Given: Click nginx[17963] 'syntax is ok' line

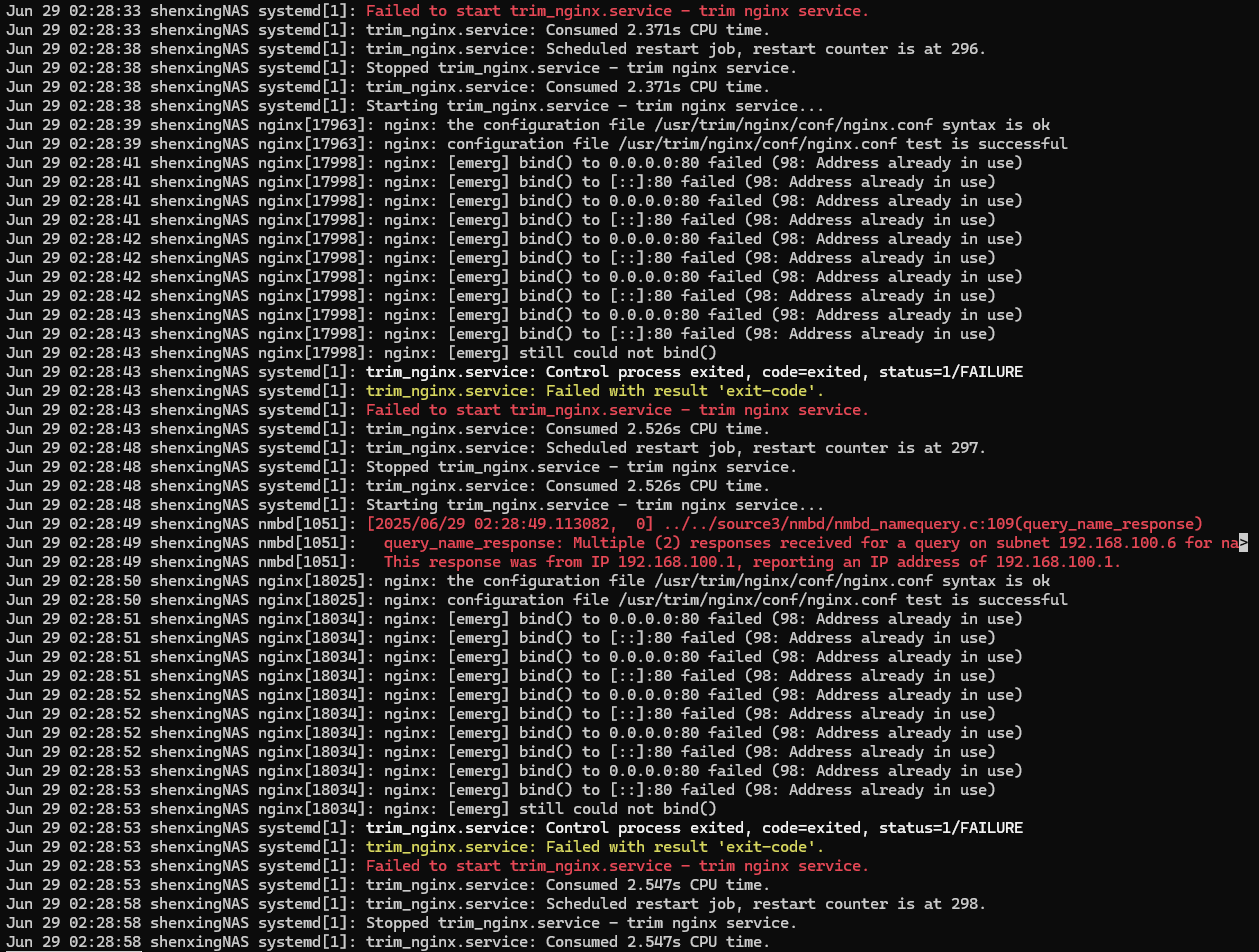Looking at the screenshot, I should point(528,125).
